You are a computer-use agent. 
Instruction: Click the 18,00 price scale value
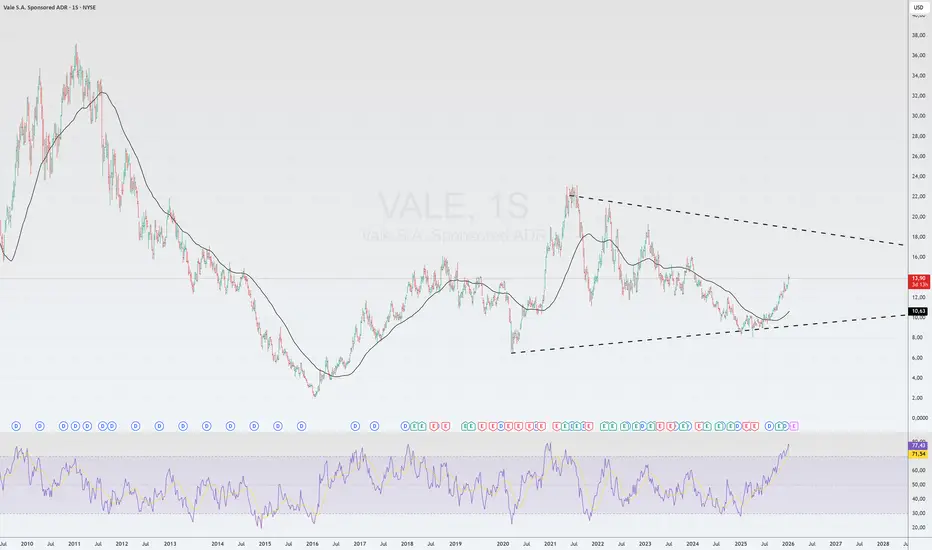[x=918, y=237]
